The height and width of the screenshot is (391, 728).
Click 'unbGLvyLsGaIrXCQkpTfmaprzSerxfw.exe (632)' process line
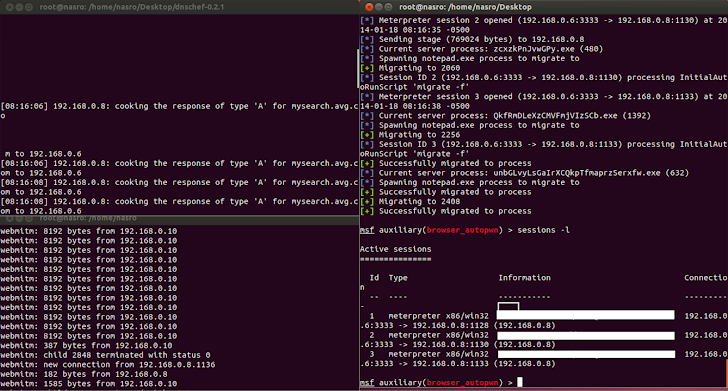[525, 173]
